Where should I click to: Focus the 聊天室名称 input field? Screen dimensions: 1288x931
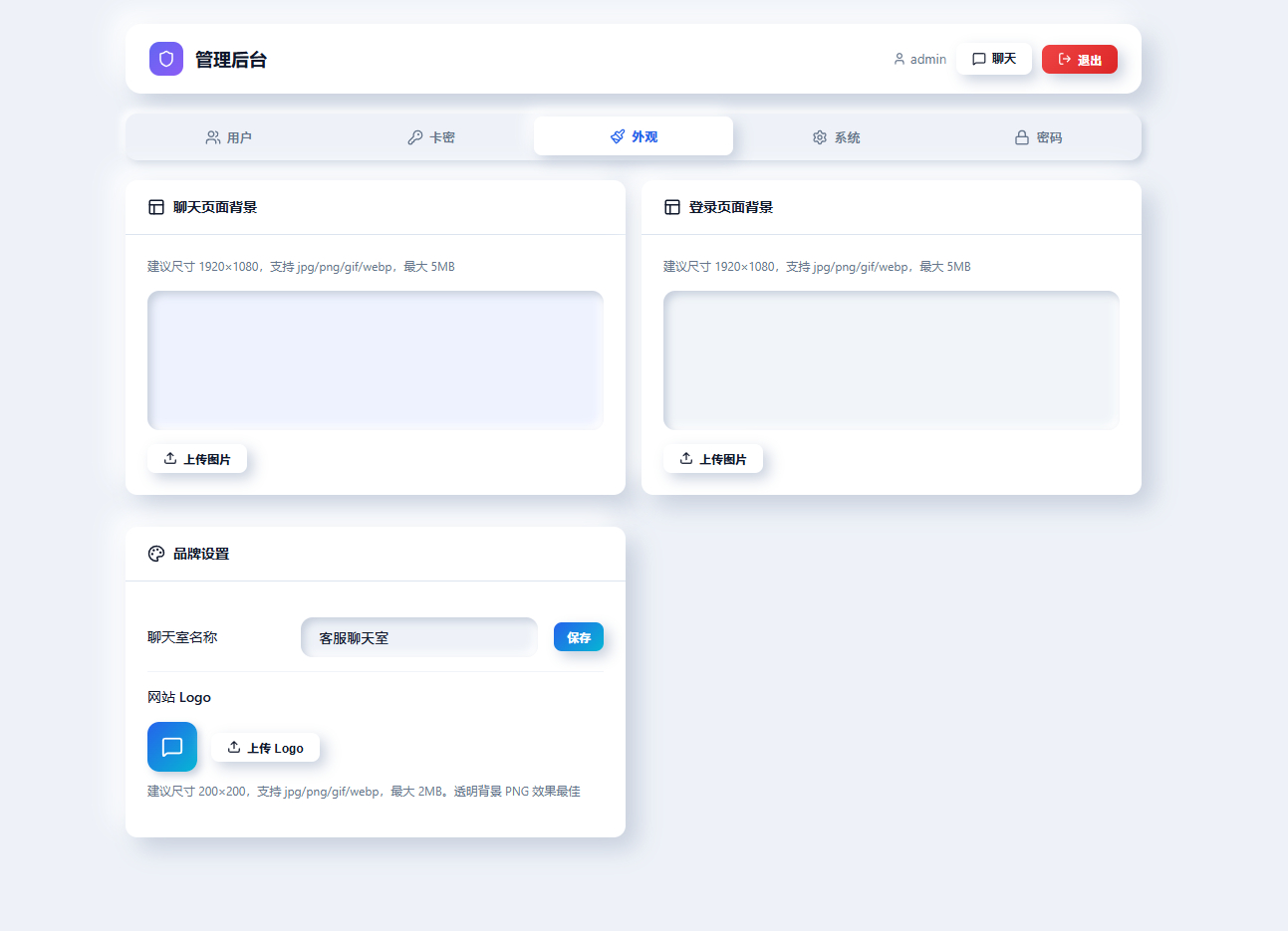coord(419,637)
